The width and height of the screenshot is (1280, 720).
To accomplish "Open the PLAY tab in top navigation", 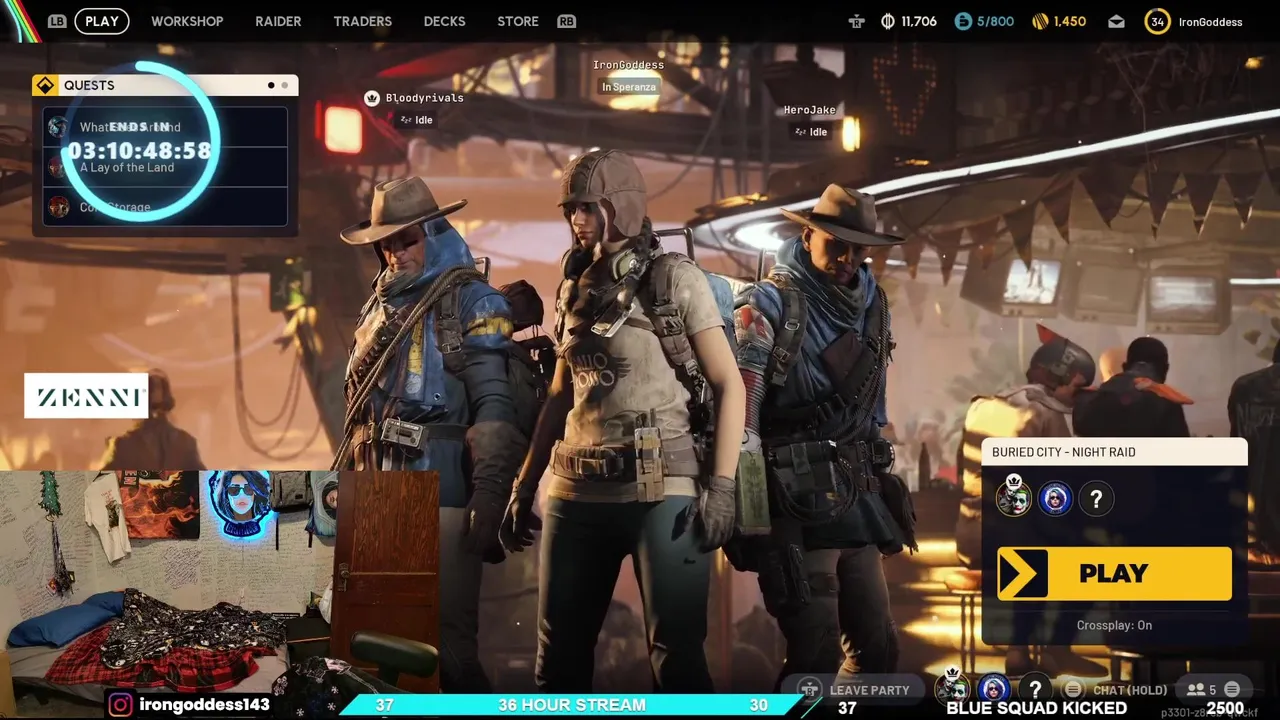I will [101, 21].
